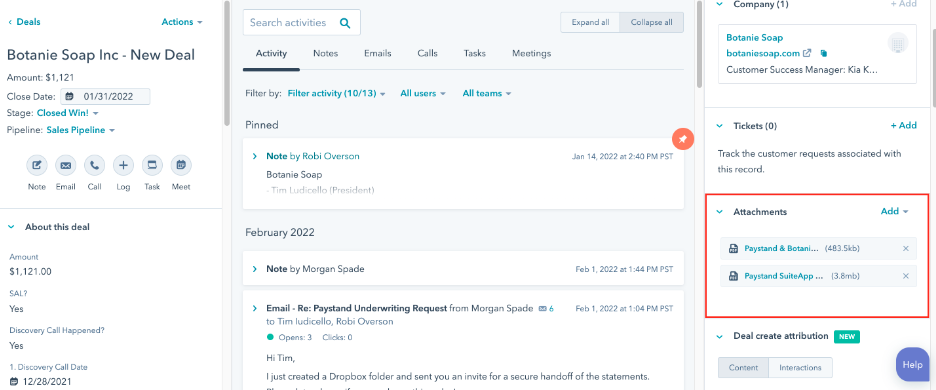This screenshot has height=390, width=936.
Task: Click the Task icon button
Action: [152, 165]
